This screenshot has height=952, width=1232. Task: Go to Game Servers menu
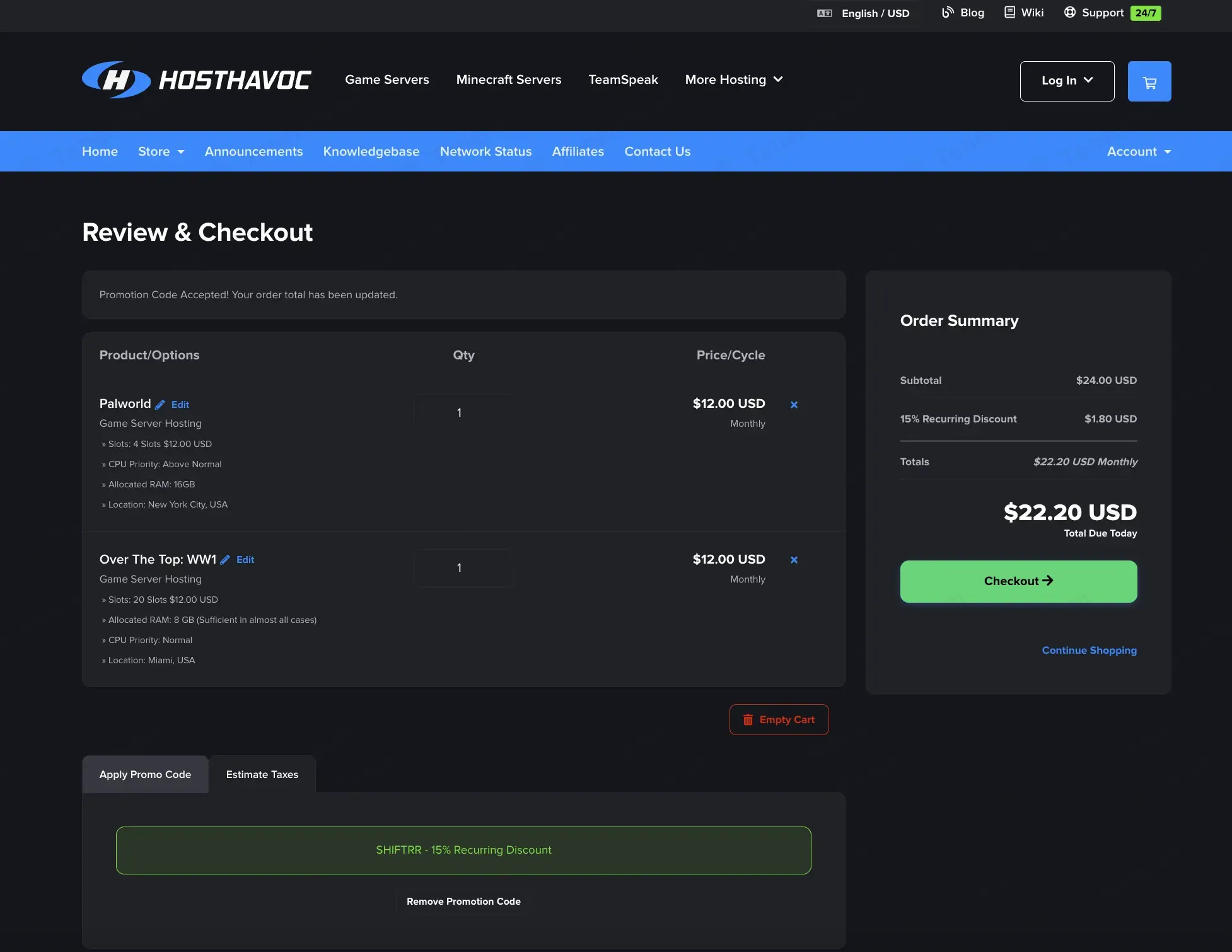[x=387, y=79]
